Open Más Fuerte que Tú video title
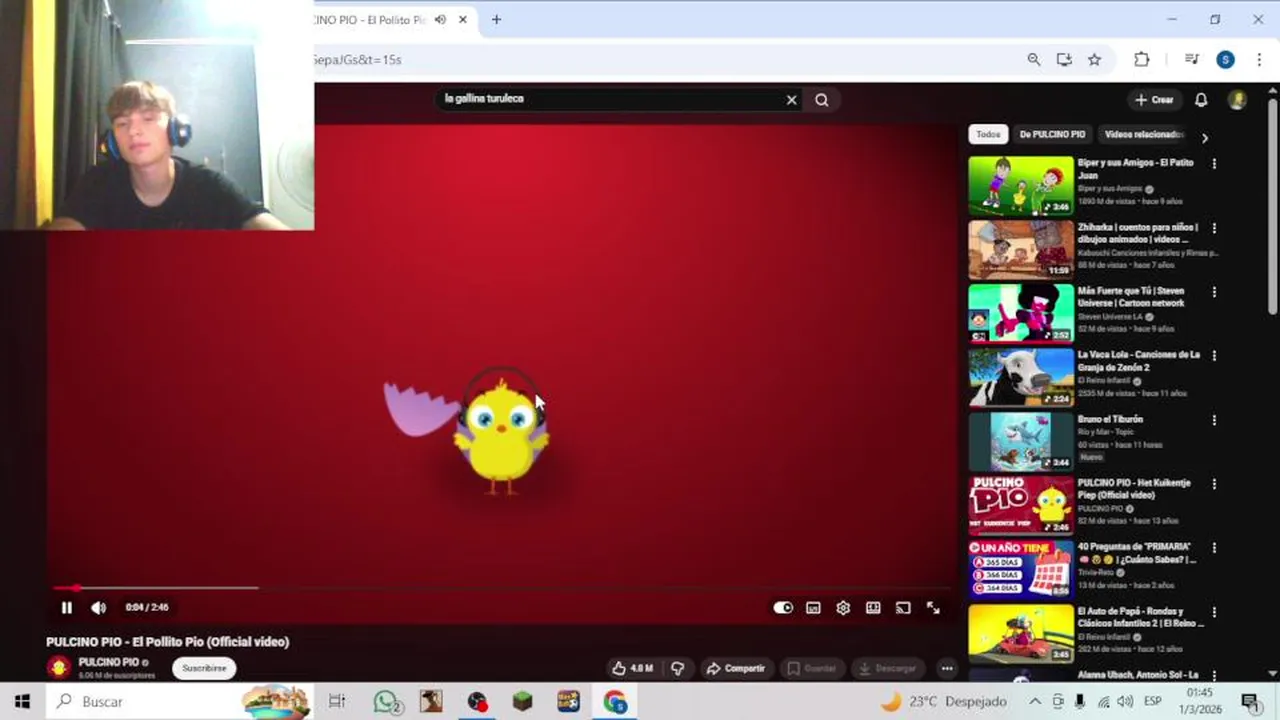 pyautogui.click(x=1131, y=297)
